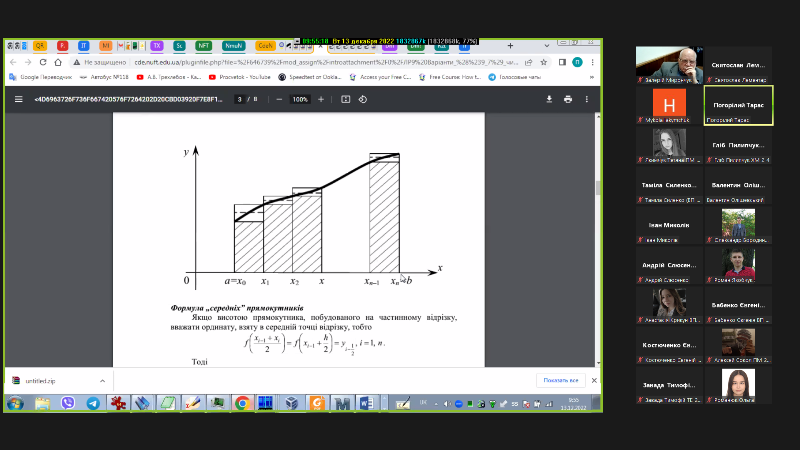Rotate the PDF document
Image resolution: width=800 pixels, height=450 pixels.
coord(363,100)
